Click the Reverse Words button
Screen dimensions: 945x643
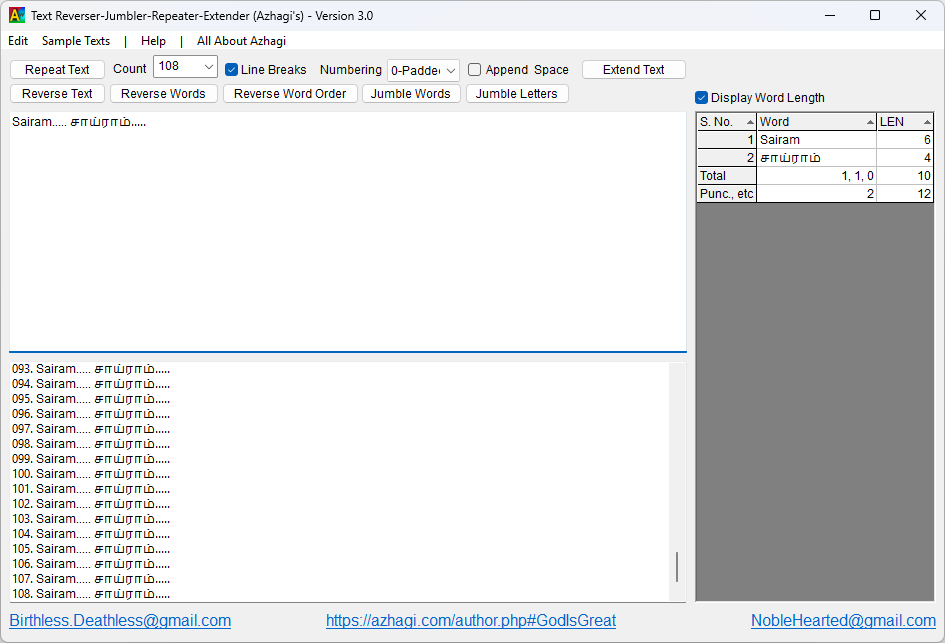163,93
